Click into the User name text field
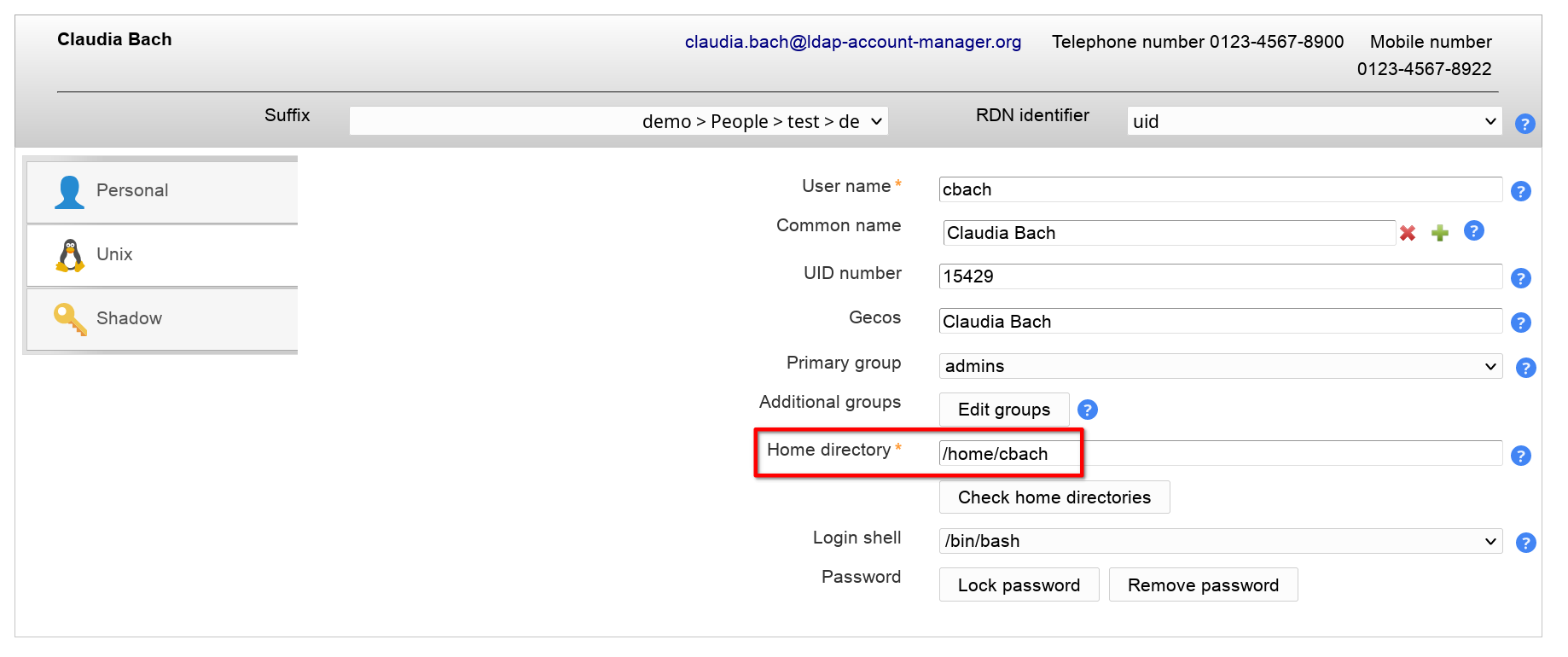The image size is (1568, 657). pos(1220,189)
